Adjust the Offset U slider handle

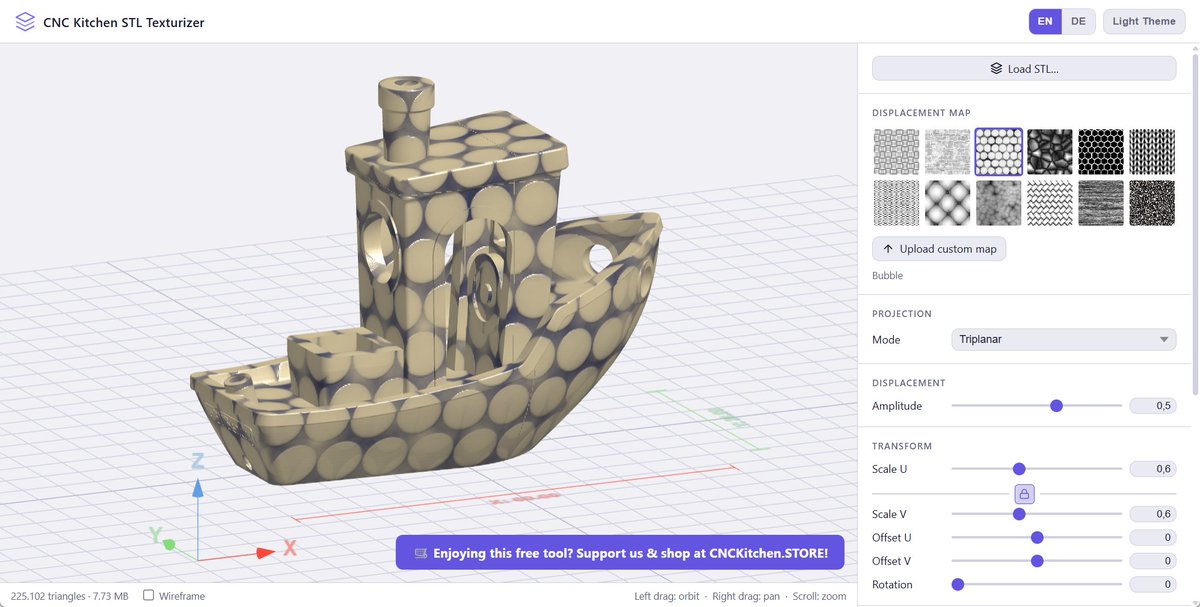(1037, 538)
